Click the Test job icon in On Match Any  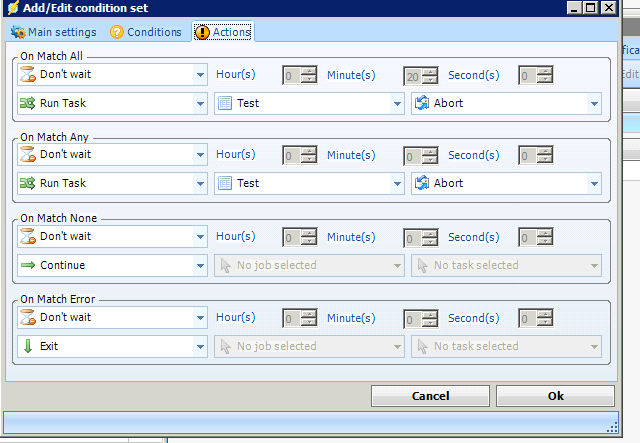point(225,183)
